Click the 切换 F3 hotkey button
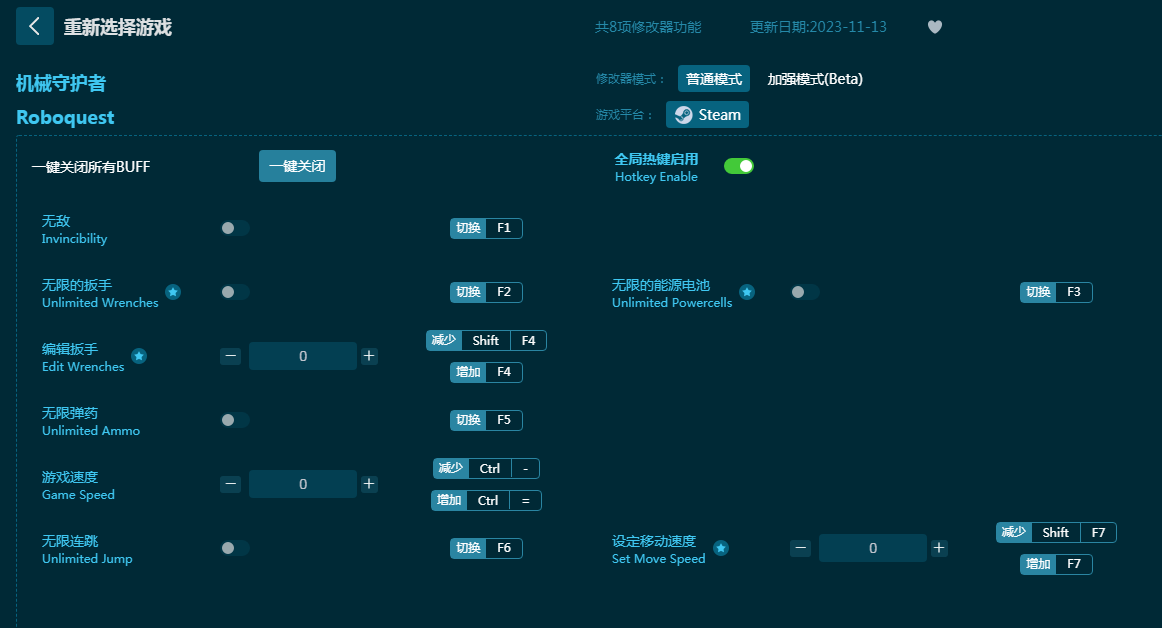This screenshot has width=1162, height=628. (1056, 292)
